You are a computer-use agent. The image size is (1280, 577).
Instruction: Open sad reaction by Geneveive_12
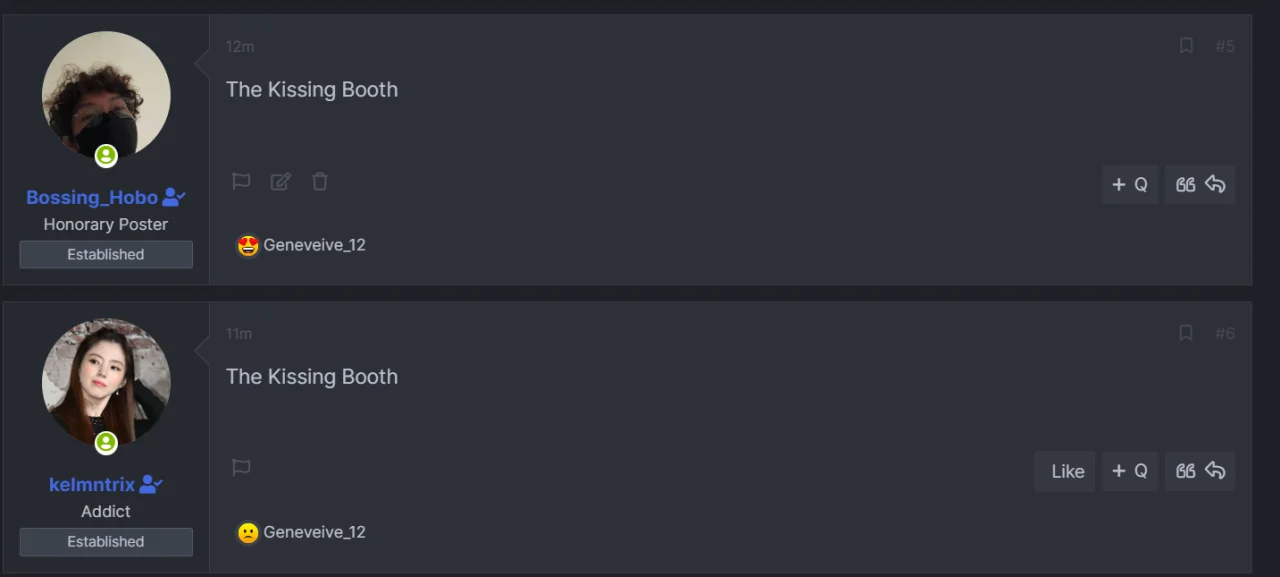point(248,532)
